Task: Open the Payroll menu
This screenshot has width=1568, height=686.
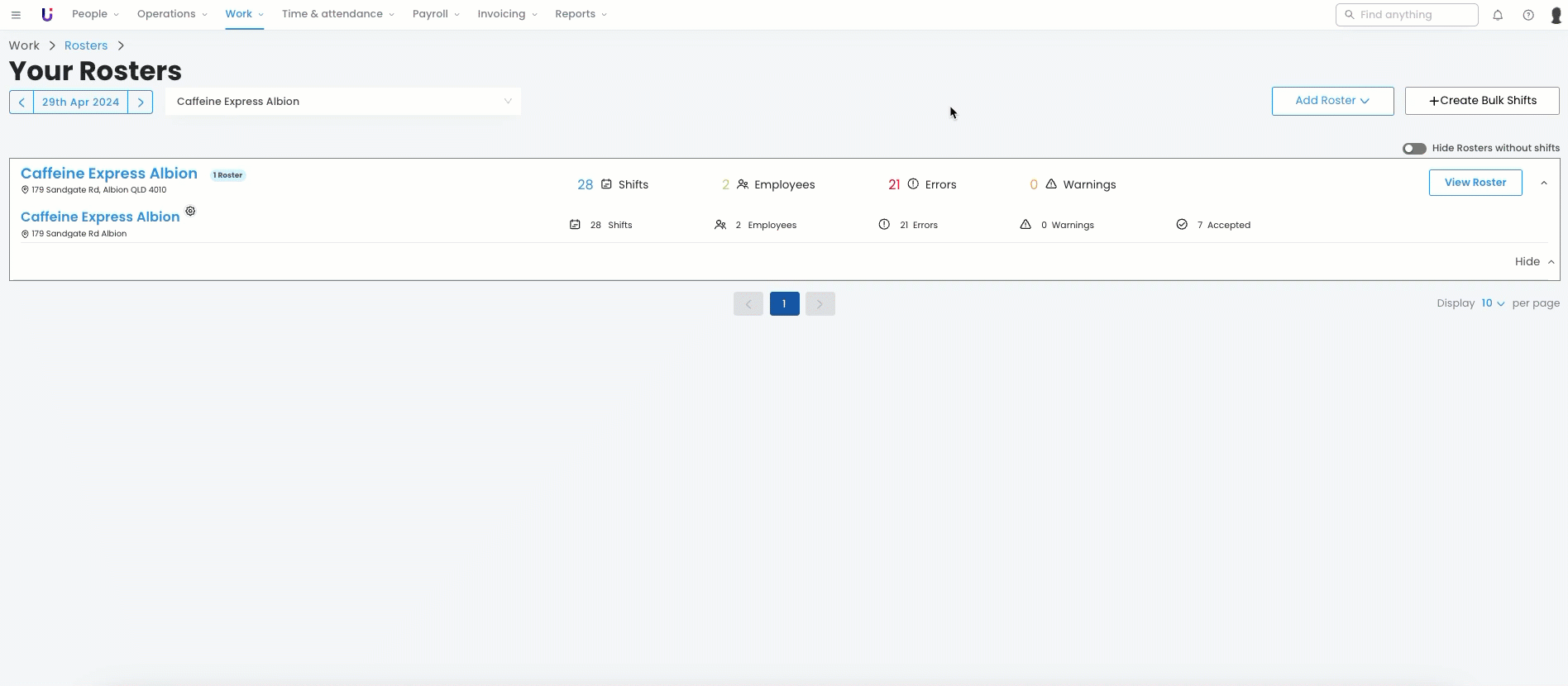Action: point(436,14)
